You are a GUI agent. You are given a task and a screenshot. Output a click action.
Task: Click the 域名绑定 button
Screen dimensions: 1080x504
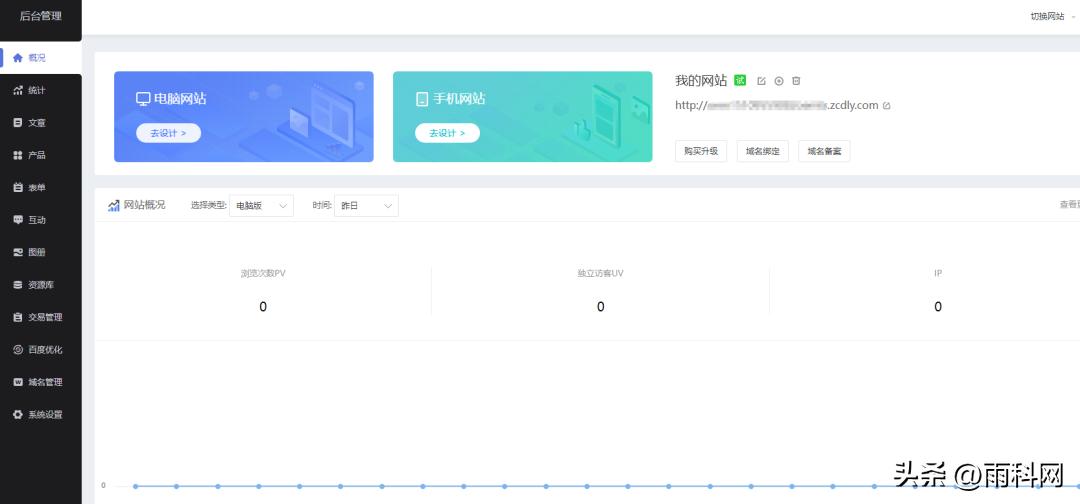[762, 151]
